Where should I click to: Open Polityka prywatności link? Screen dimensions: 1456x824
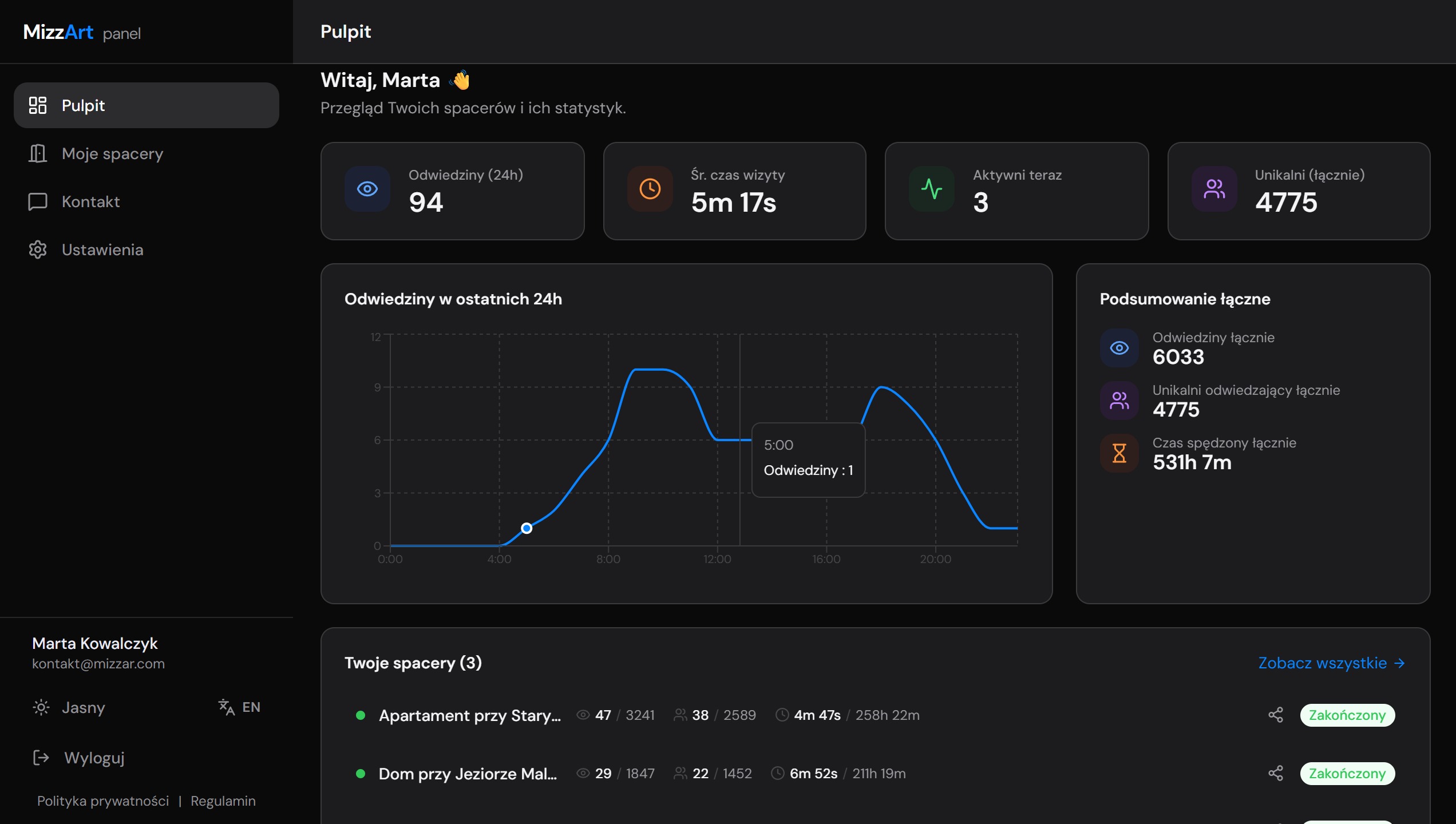[x=103, y=801]
